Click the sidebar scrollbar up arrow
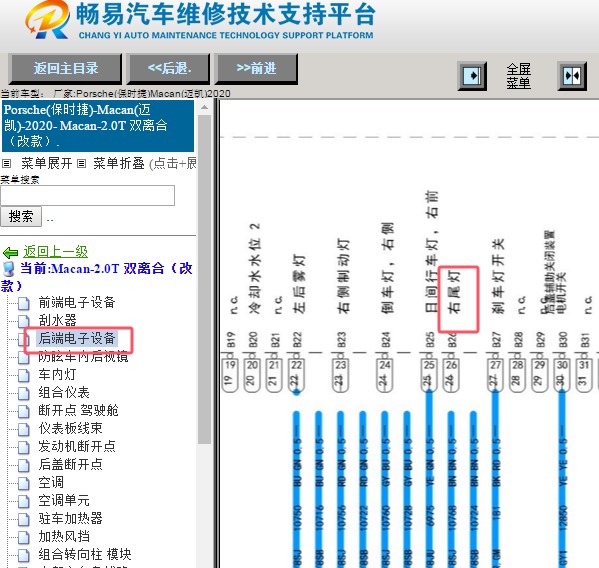This screenshot has height=568, width=599. click(x=204, y=107)
